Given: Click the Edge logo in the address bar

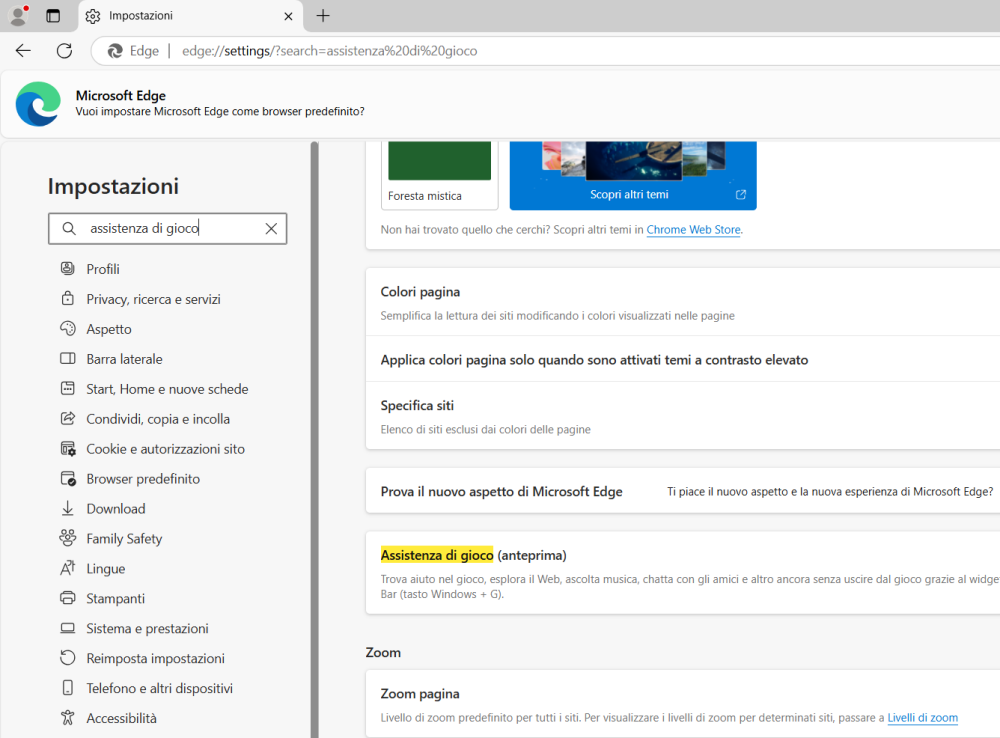Looking at the screenshot, I should [x=115, y=51].
